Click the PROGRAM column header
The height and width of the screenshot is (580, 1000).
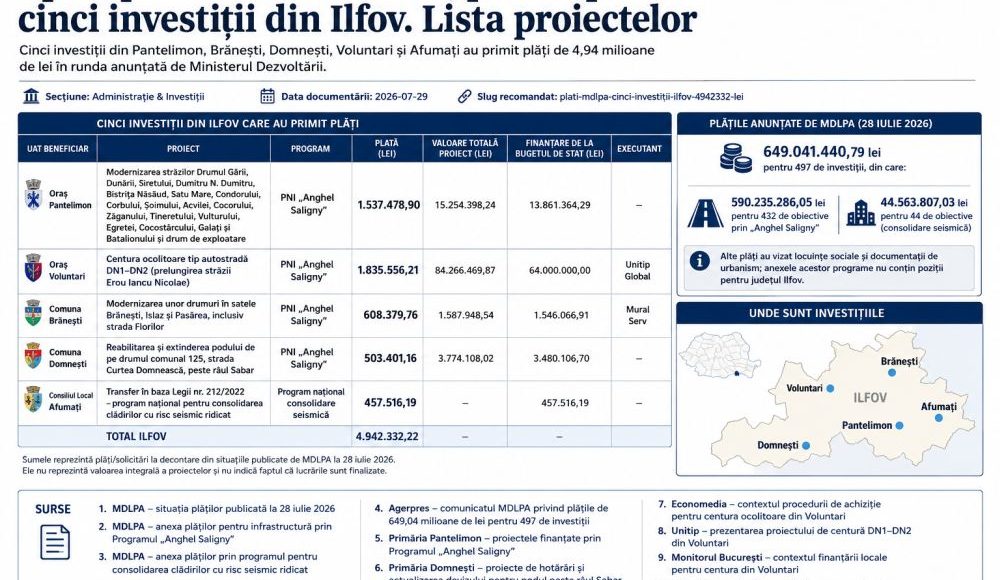point(311,149)
